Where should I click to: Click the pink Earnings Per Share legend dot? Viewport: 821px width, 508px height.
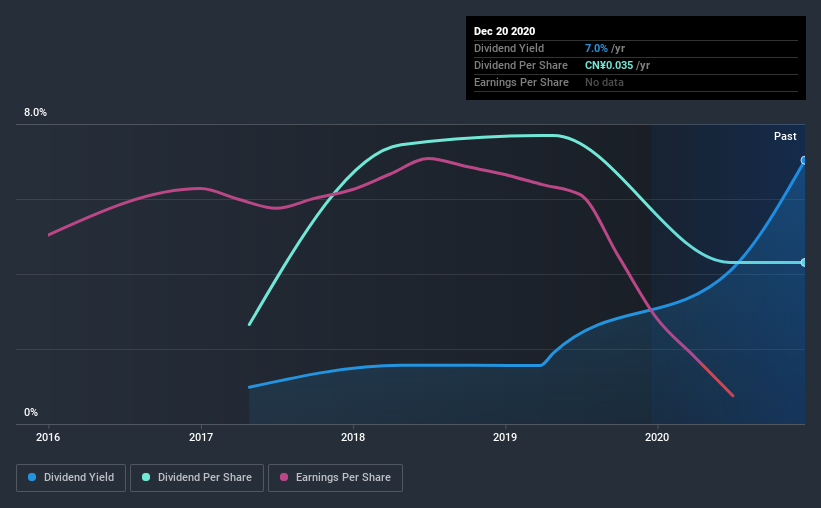pos(284,477)
